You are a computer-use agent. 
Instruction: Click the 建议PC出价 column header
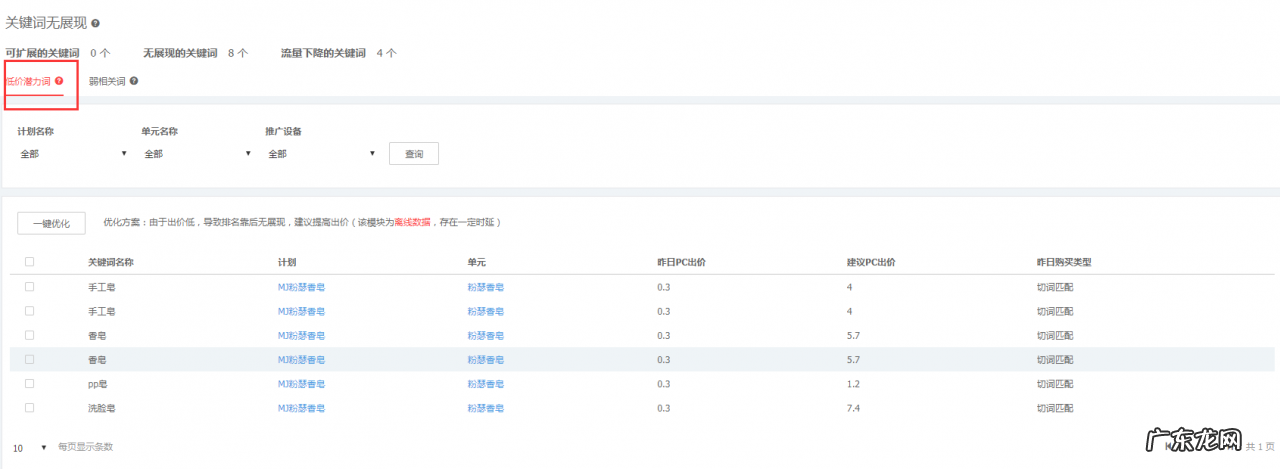click(870, 262)
